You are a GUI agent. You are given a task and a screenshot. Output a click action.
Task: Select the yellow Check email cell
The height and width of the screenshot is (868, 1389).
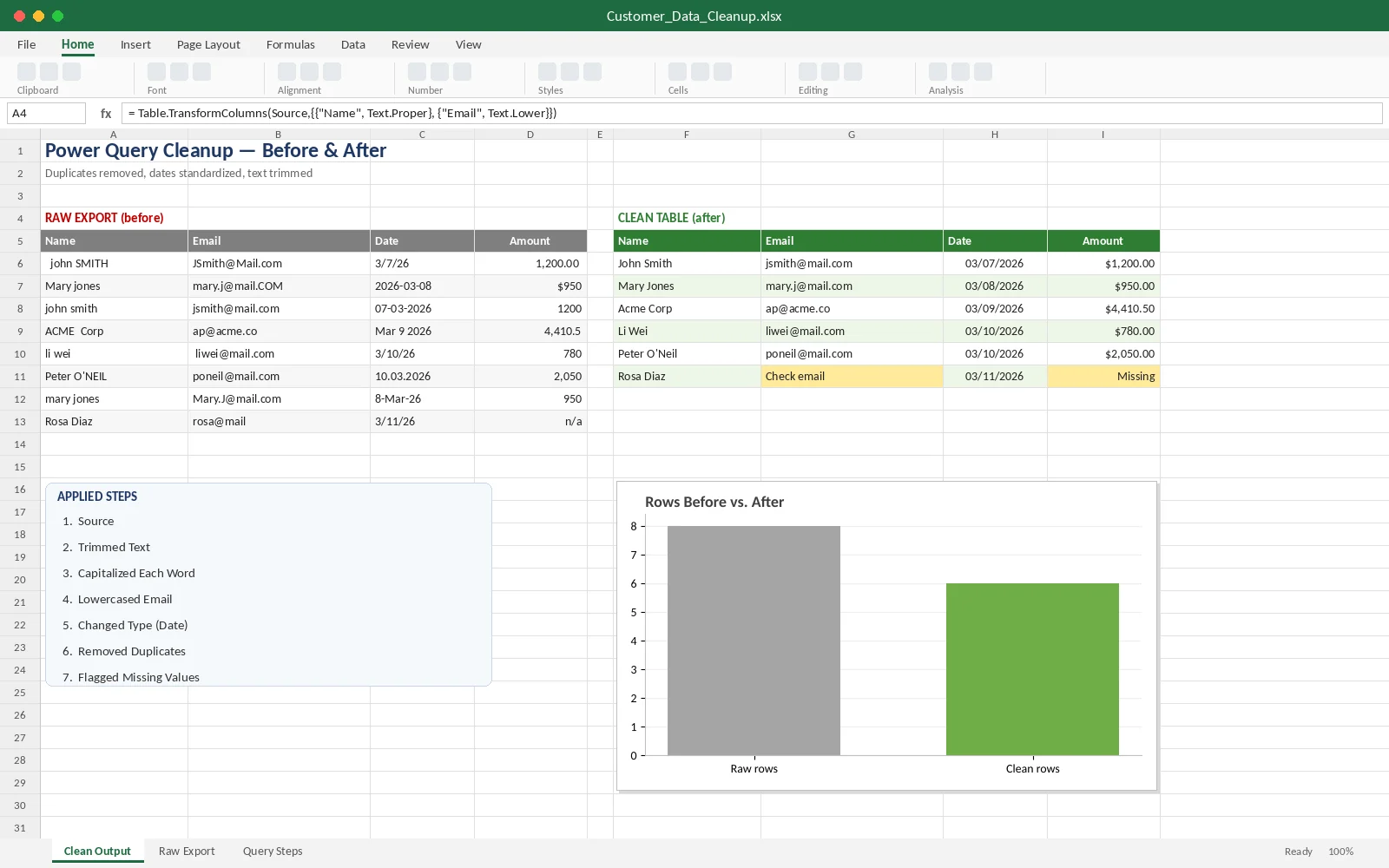852,376
